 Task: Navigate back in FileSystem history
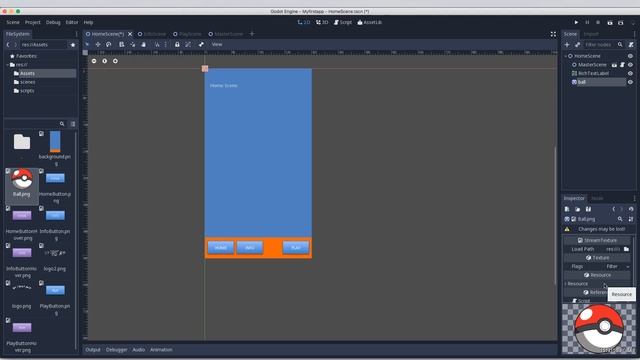pyautogui.click(x=8, y=44)
